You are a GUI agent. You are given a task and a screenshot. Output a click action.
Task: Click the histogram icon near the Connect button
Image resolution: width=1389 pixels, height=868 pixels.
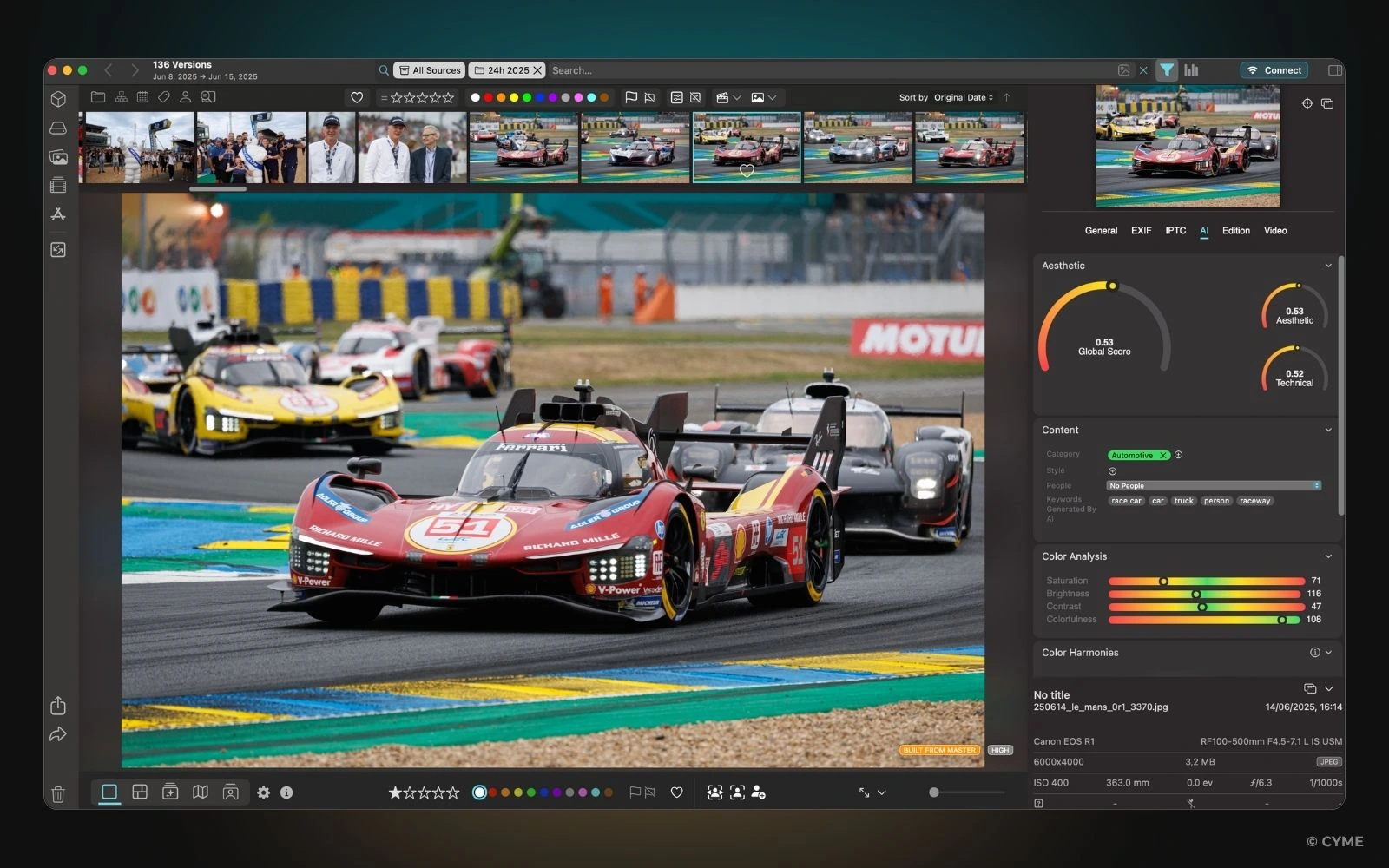click(1193, 70)
